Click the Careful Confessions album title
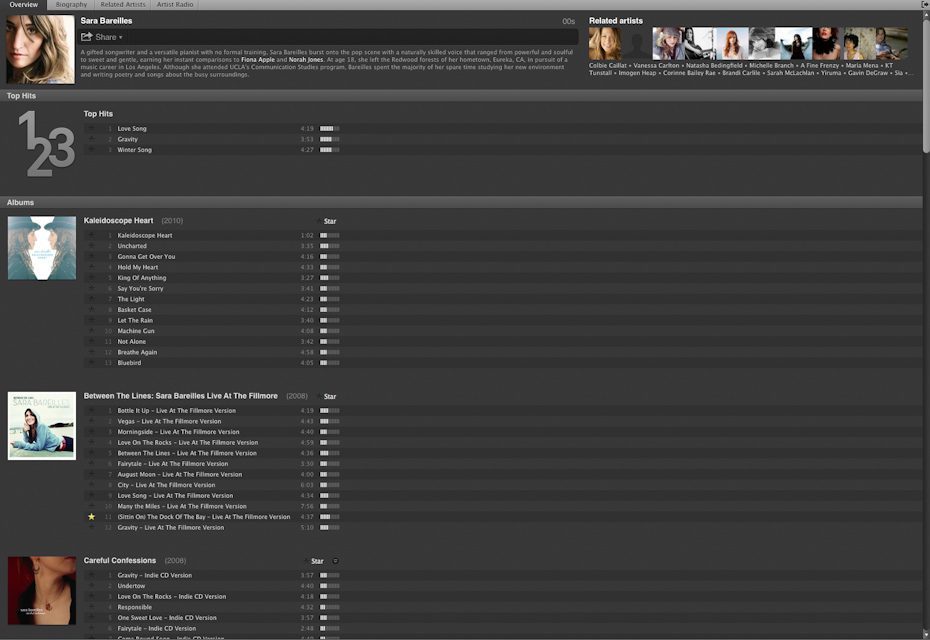Image resolution: width=930 pixels, height=640 pixels. [x=120, y=560]
